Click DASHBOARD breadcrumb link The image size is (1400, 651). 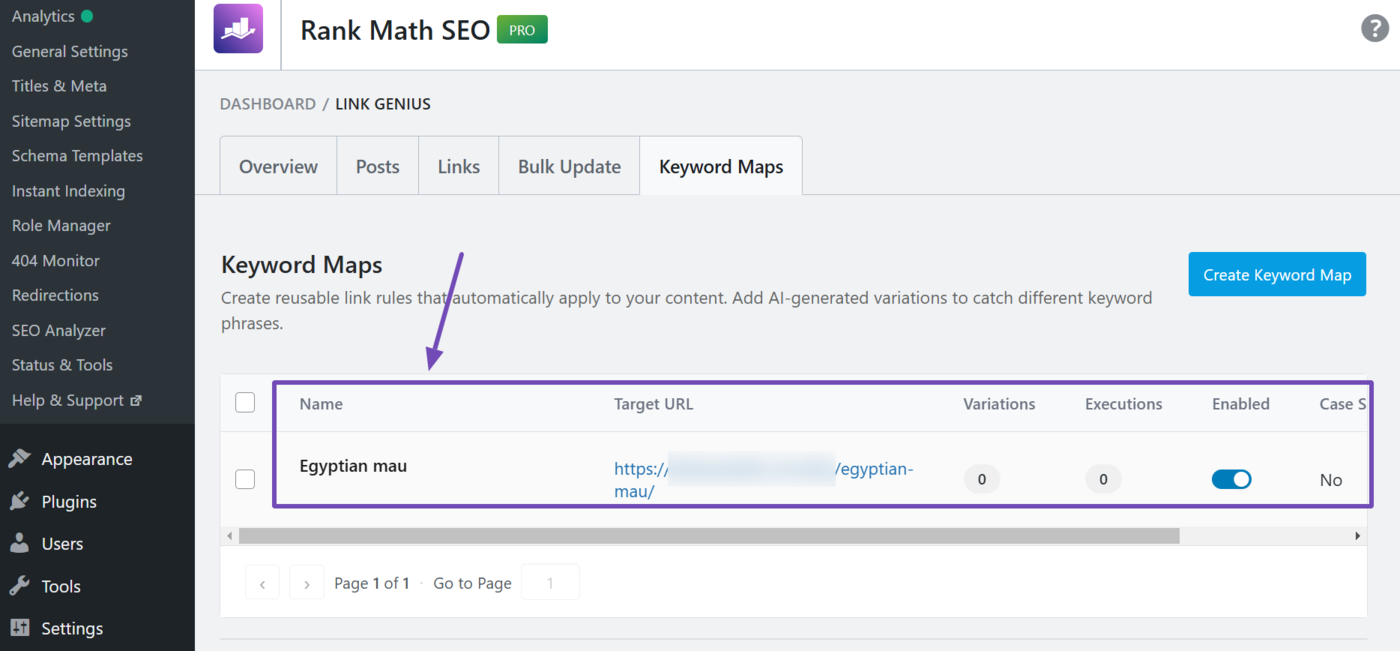click(267, 104)
